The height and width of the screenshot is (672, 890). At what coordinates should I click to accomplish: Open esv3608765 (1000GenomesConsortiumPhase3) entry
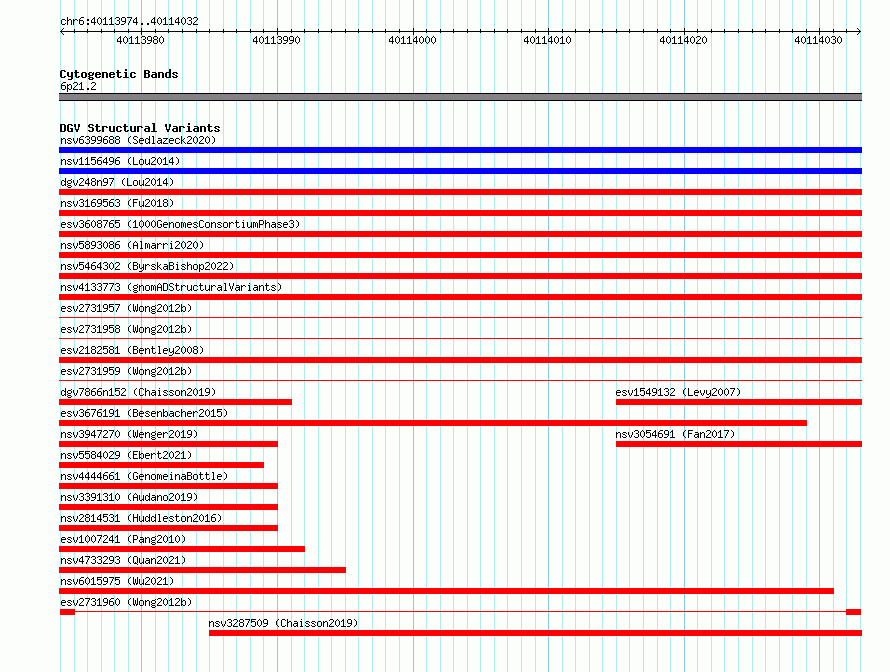tap(180, 224)
